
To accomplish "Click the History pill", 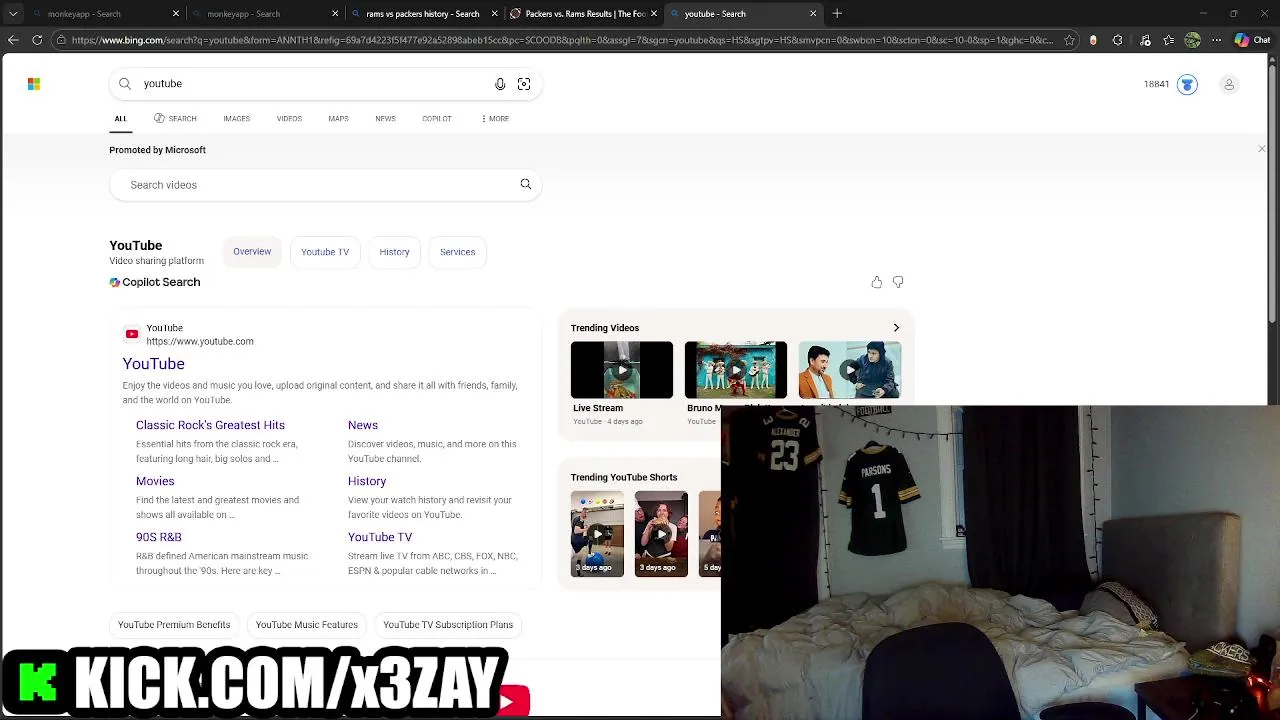I will (394, 252).
